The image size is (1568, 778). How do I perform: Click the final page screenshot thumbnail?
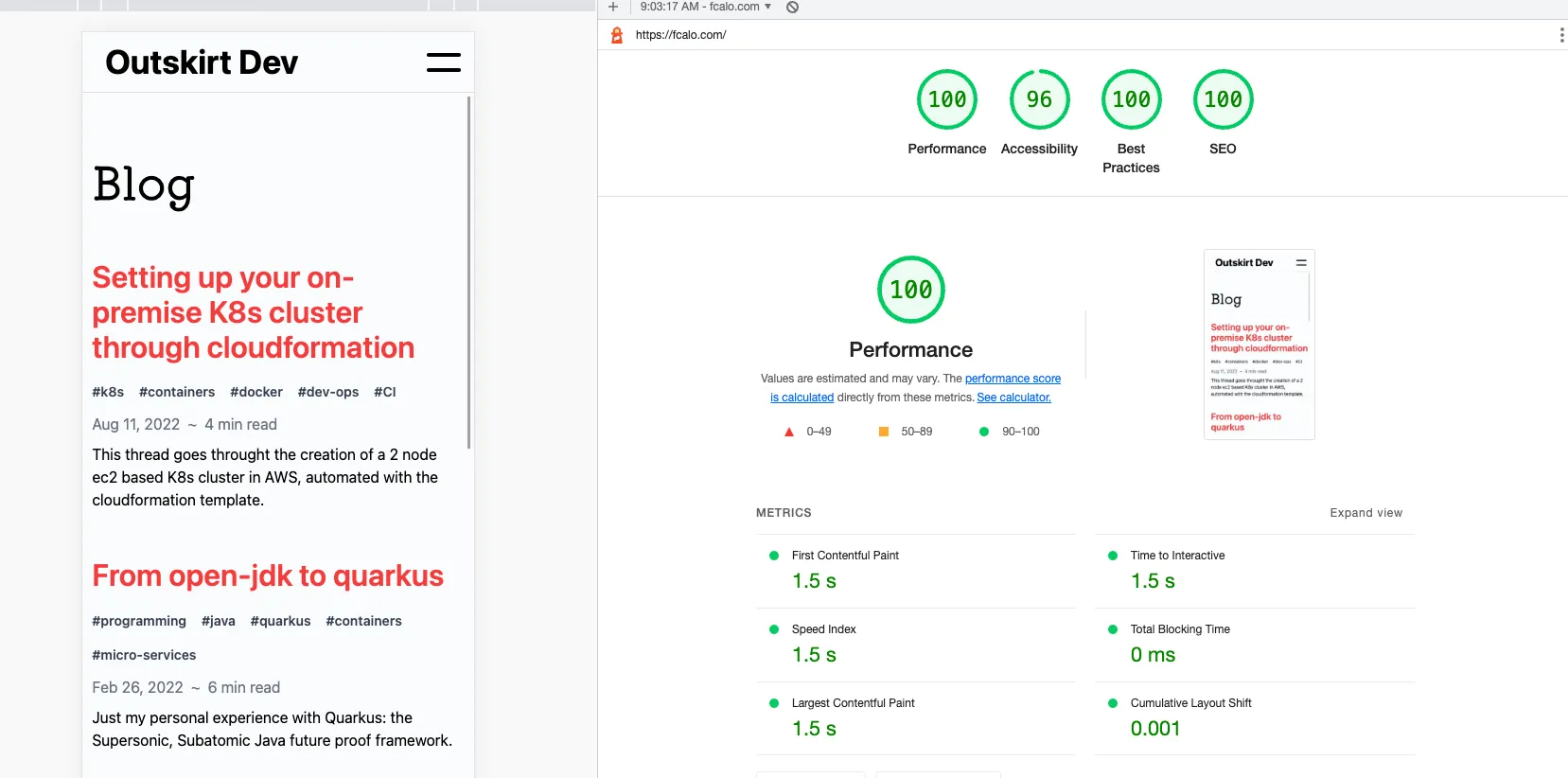1260,345
